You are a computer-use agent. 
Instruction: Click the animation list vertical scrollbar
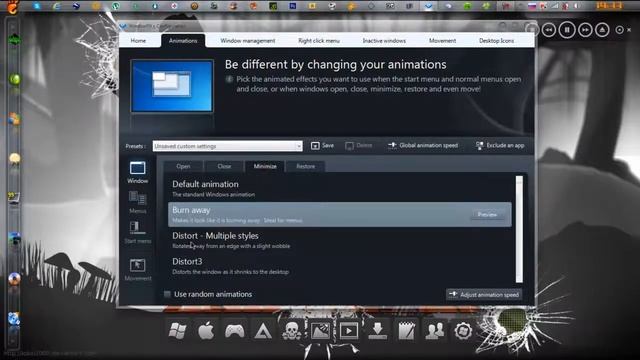(x=519, y=229)
